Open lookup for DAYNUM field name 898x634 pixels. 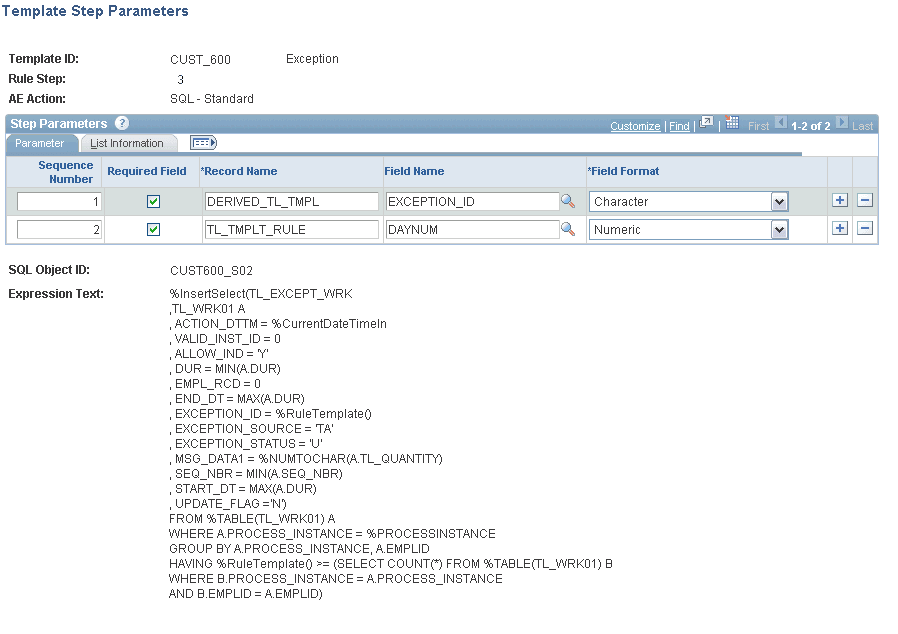tap(568, 229)
